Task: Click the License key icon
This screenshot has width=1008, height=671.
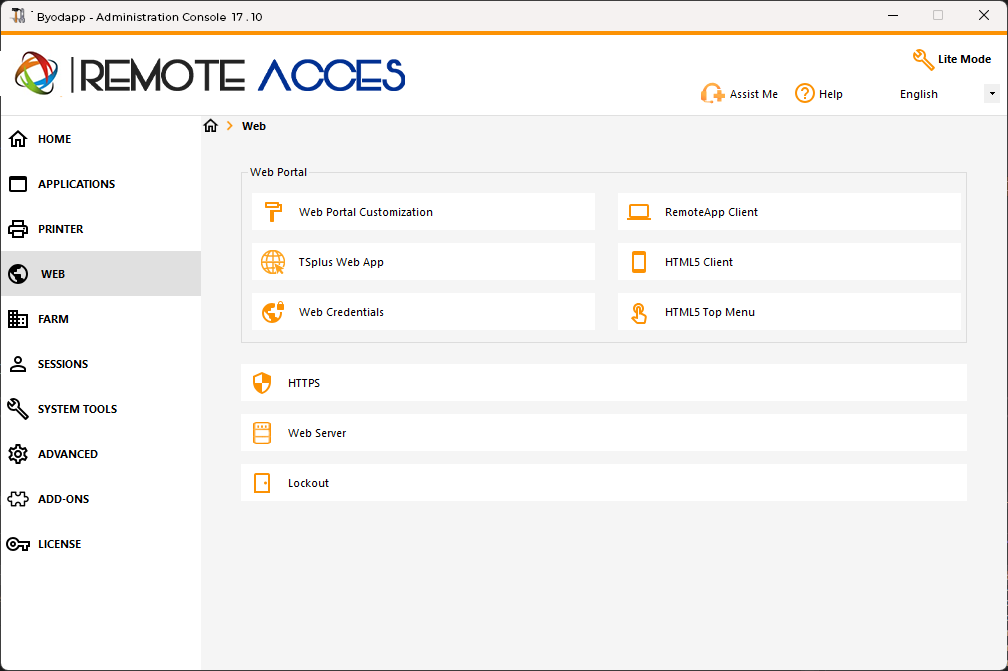Action: 18,544
